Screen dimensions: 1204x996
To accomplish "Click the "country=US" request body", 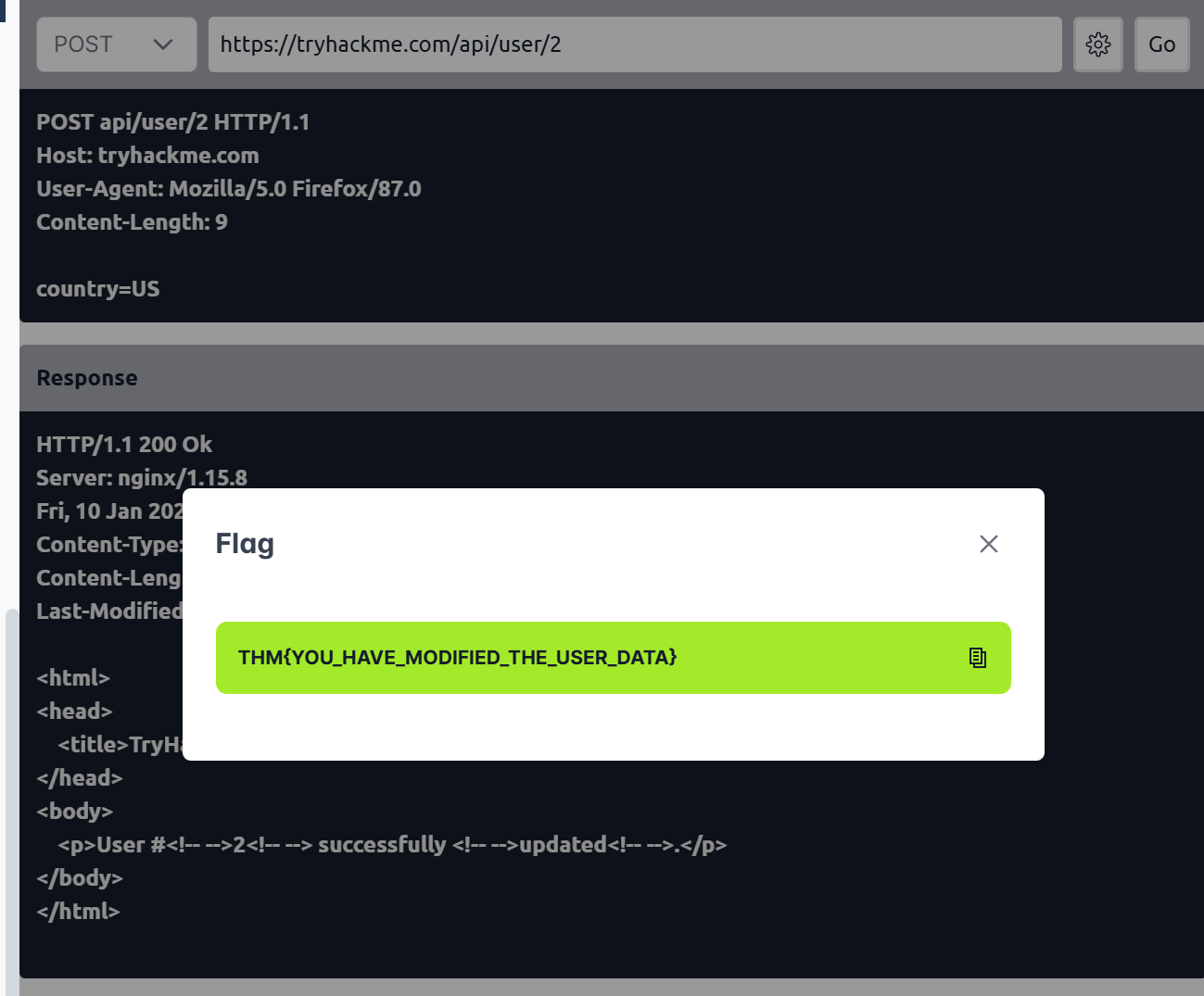I will pos(98,289).
